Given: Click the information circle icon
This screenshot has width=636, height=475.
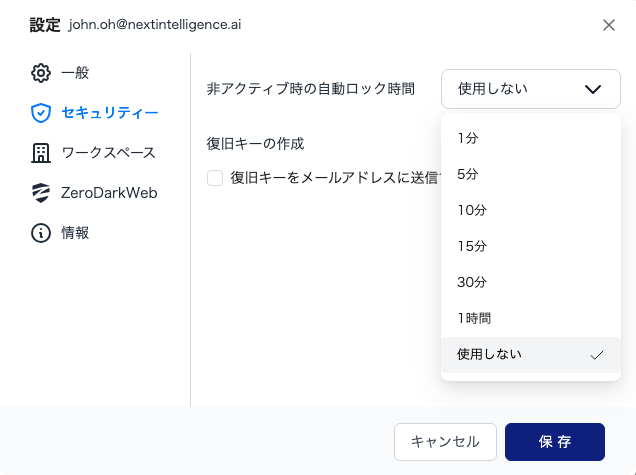Looking at the screenshot, I should click(41, 233).
